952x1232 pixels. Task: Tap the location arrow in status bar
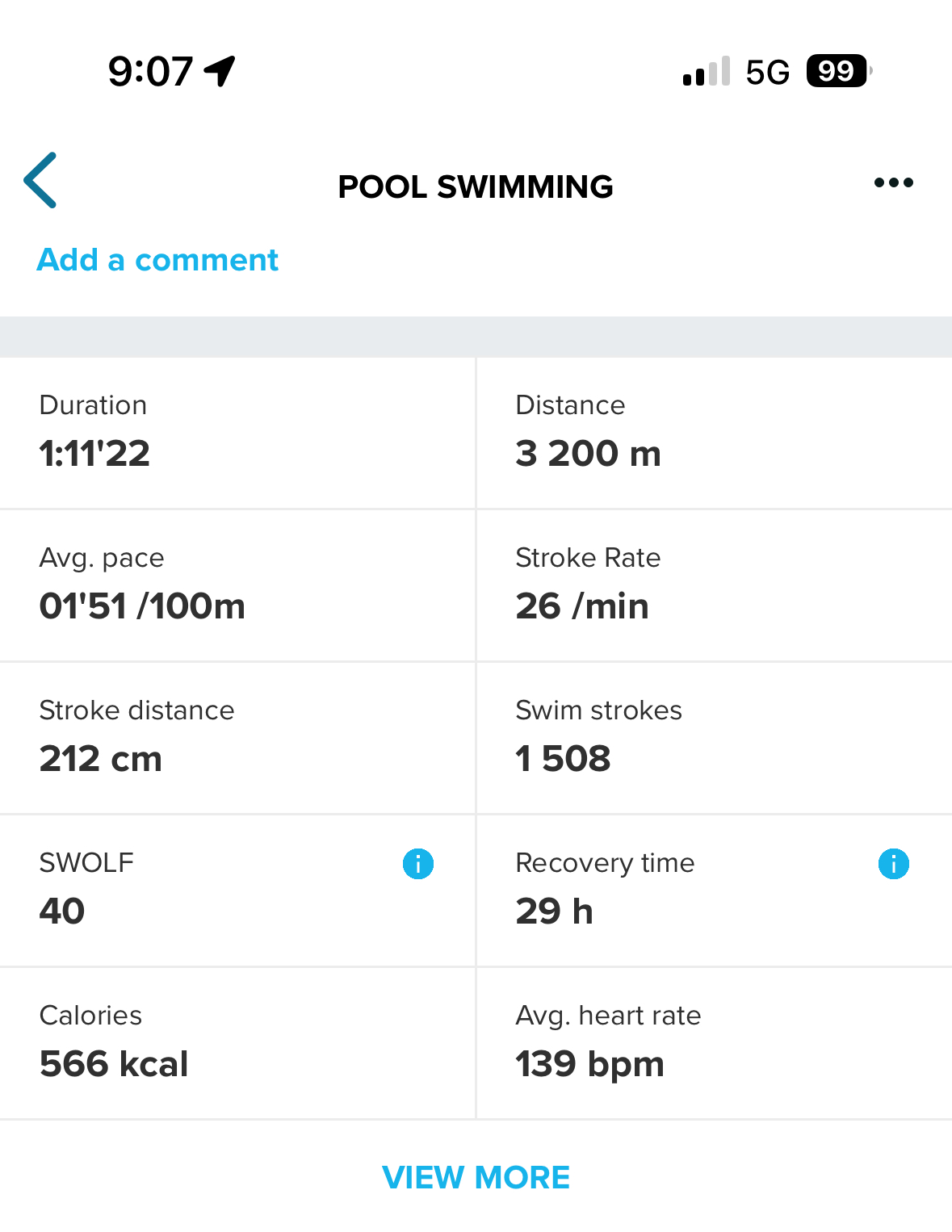(x=220, y=71)
